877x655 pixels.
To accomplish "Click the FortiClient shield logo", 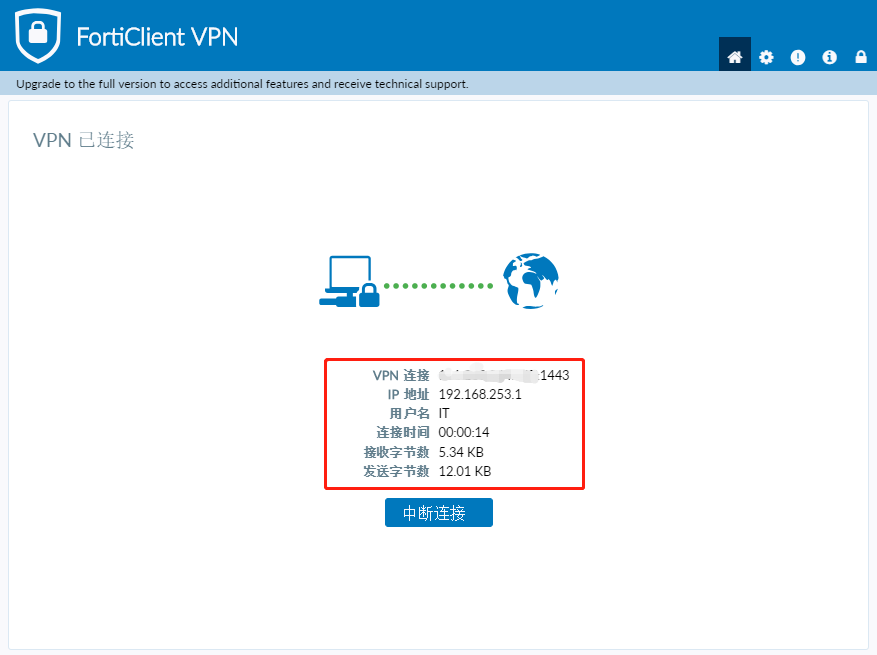I will pyautogui.click(x=38, y=35).
